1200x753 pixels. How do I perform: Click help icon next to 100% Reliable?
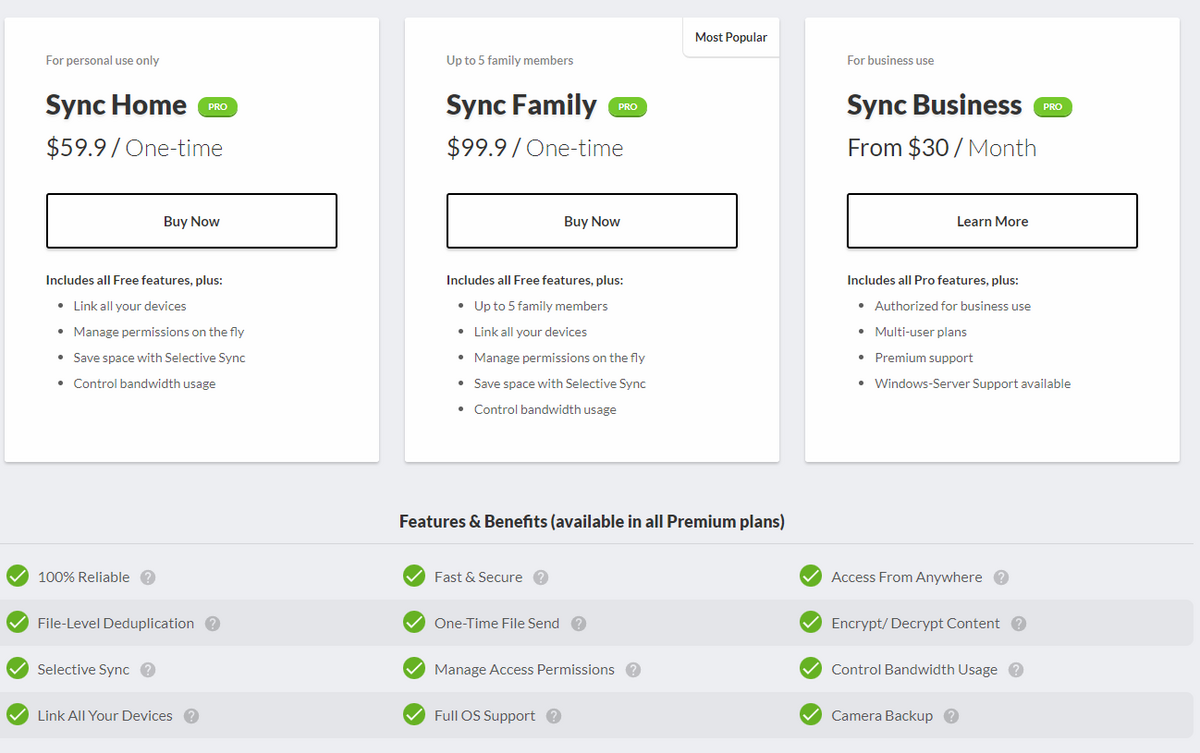[148, 577]
